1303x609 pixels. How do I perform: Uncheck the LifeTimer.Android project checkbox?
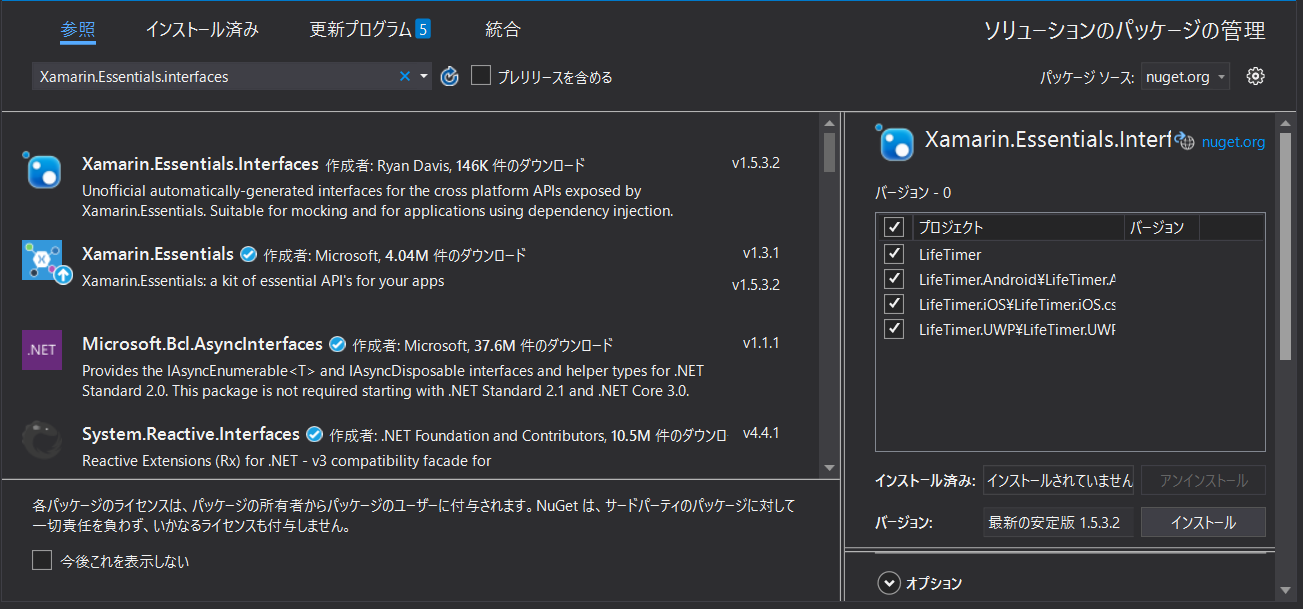pyautogui.click(x=893, y=278)
